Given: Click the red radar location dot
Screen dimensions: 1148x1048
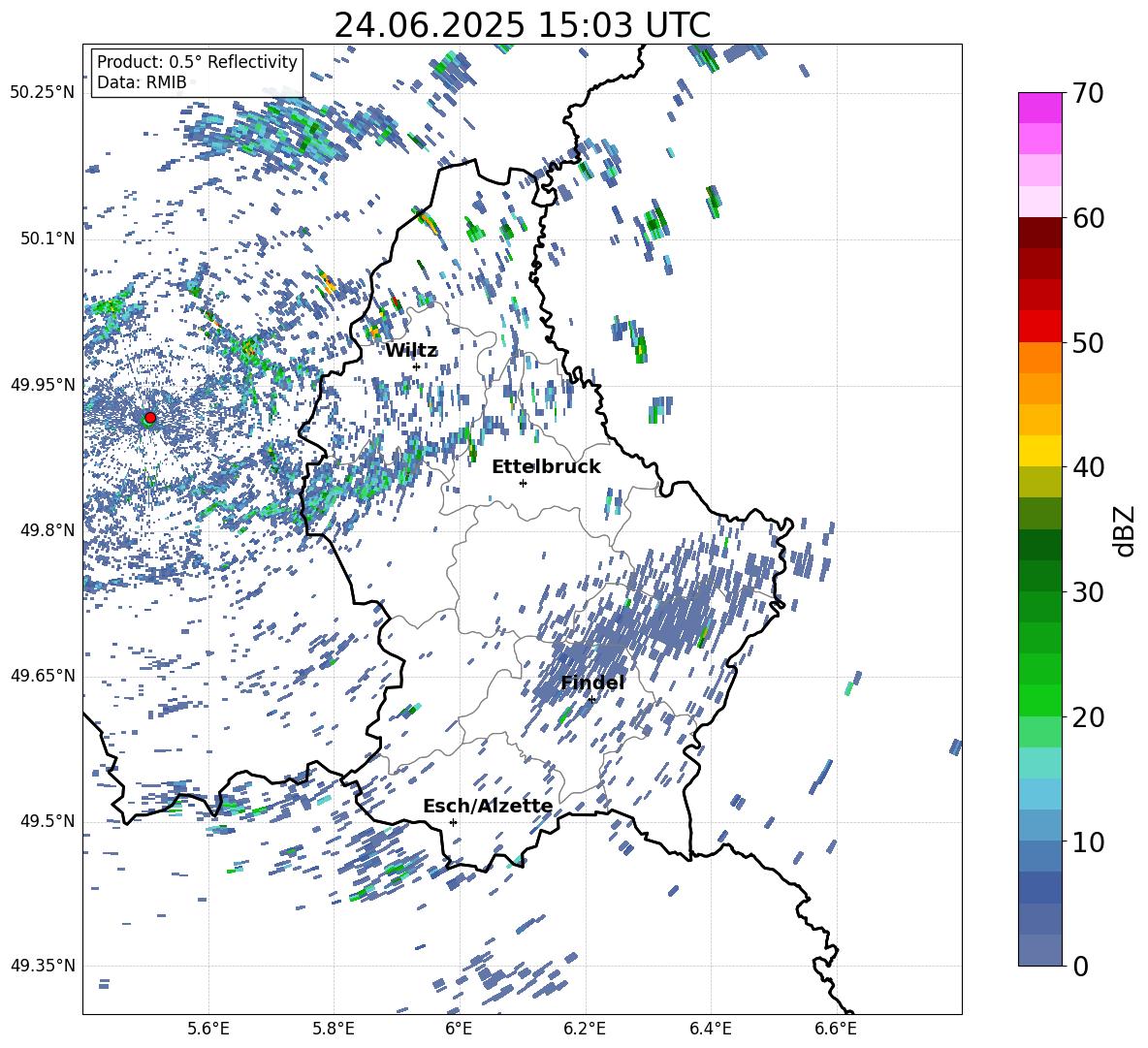Looking at the screenshot, I should [x=150, y=418].
